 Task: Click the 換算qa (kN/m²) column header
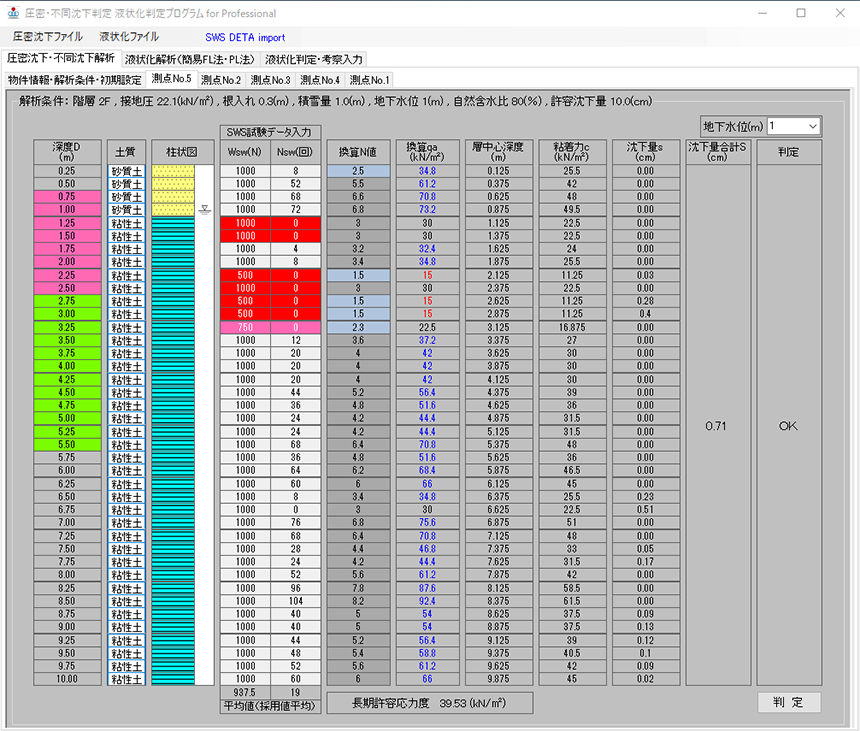pos(427,152)
